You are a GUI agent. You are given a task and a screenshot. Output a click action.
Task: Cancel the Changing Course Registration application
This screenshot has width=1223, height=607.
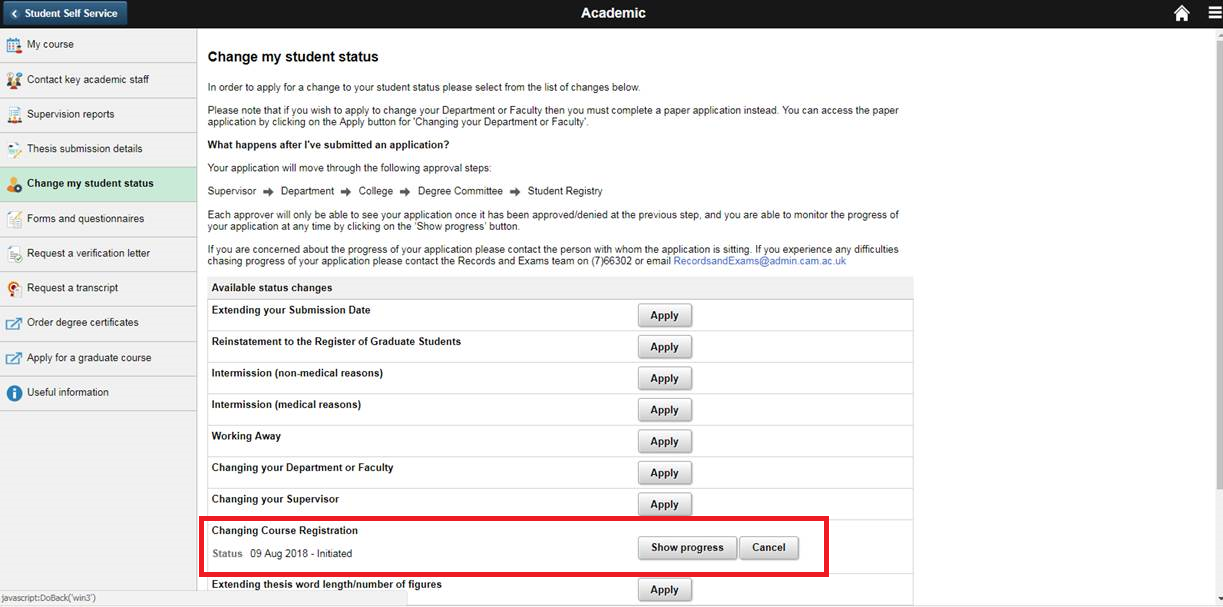769,548
